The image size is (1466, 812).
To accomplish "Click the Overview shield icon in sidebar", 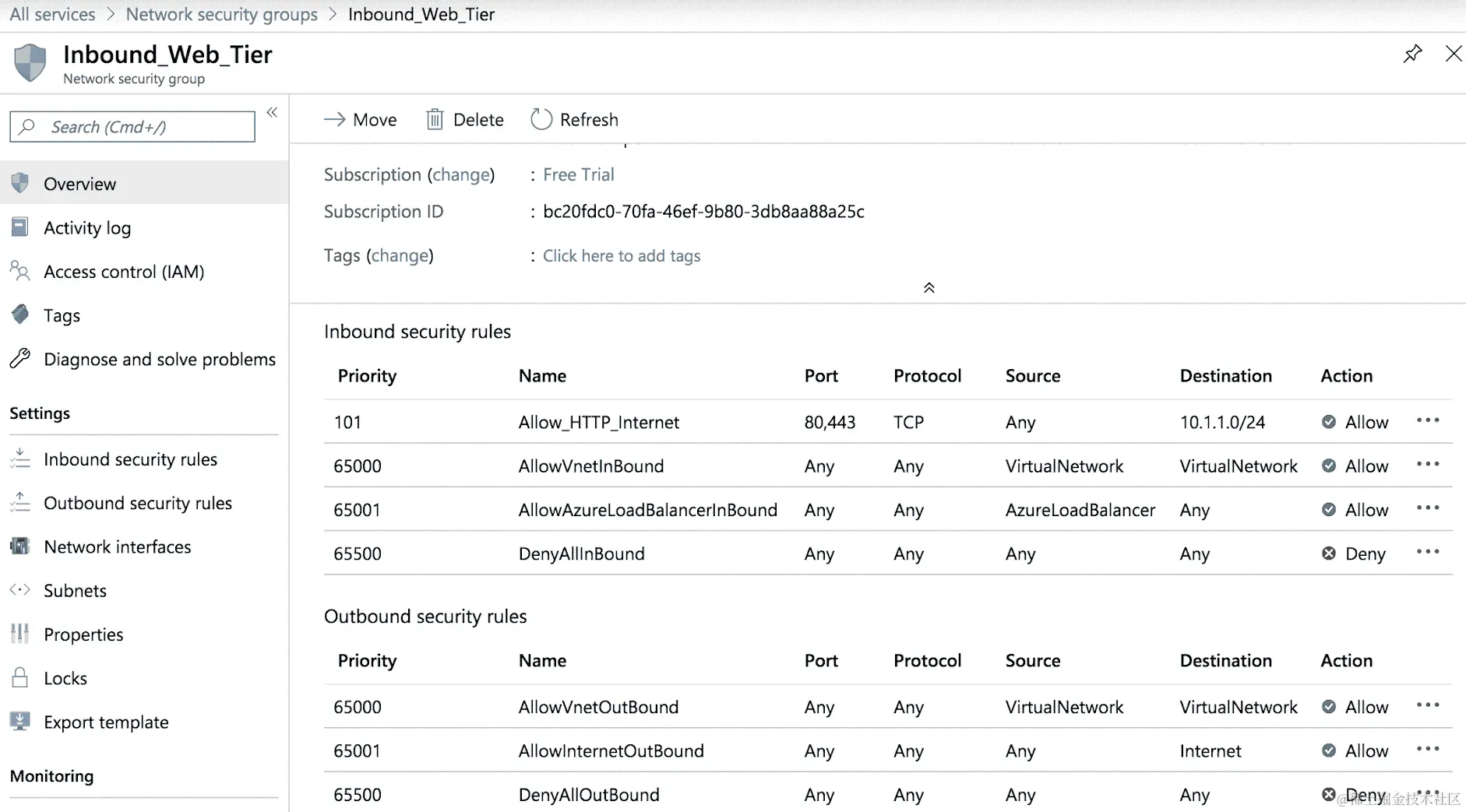I will [x=20, y=183].
